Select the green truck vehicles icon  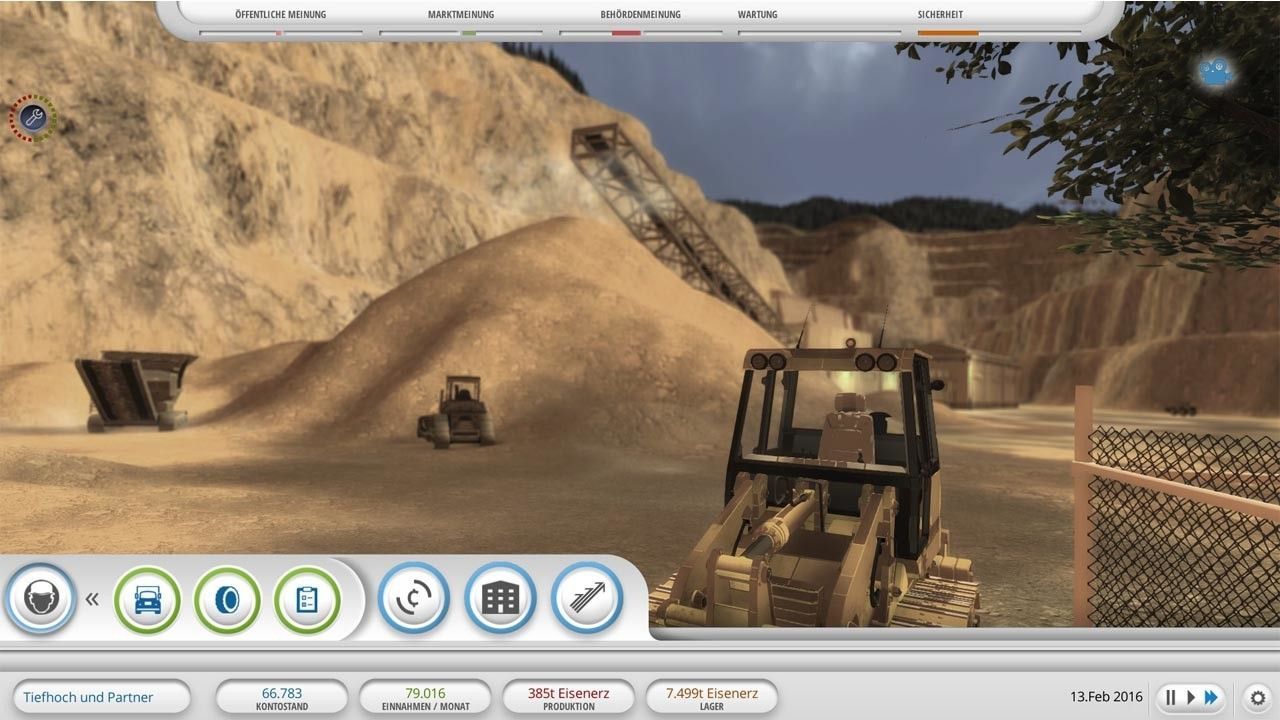(x=147, y=600)
